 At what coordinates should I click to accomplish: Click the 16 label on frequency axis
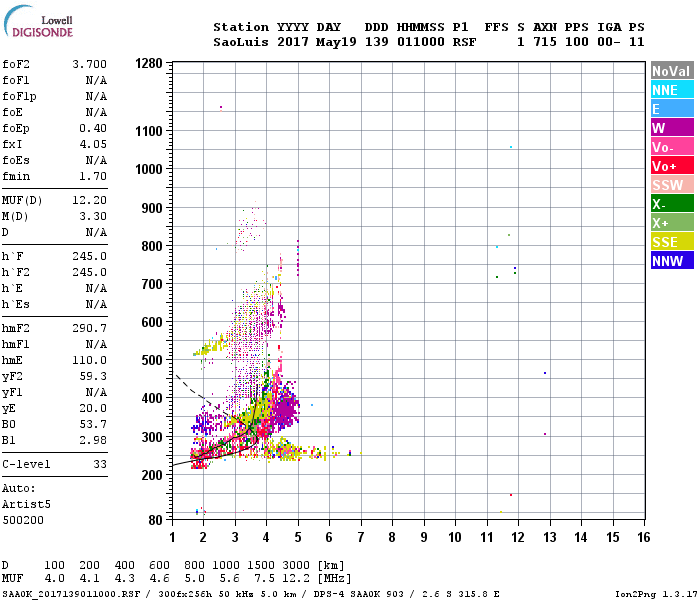pos(644,537)
